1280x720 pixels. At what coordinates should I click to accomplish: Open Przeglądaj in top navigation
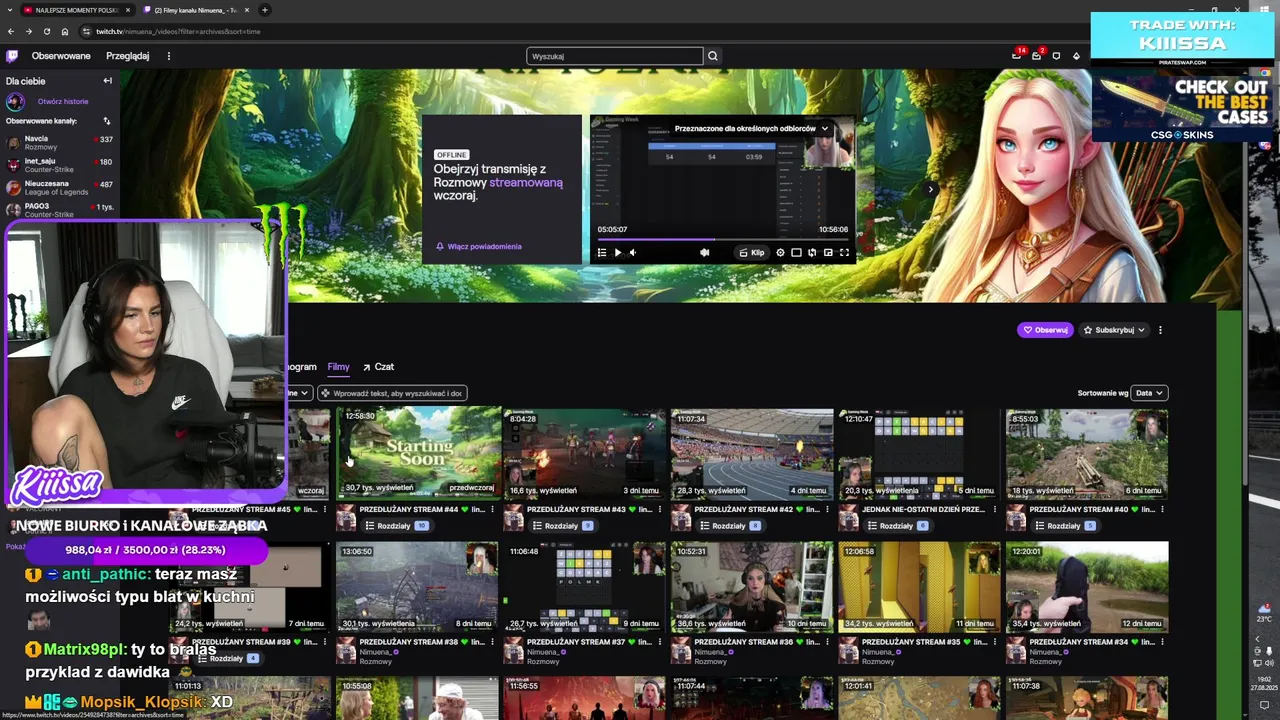[x=128, y=56]
